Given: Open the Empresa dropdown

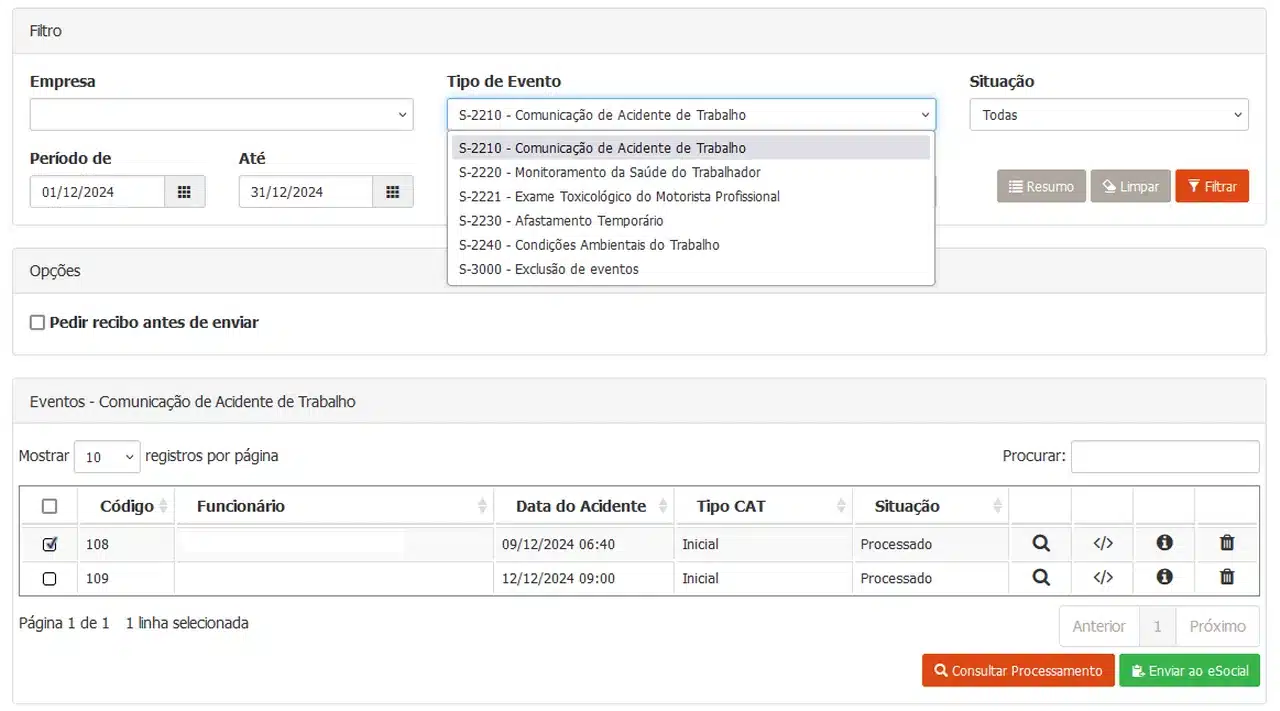Looking at the screenshot, I should coord(221,115).
